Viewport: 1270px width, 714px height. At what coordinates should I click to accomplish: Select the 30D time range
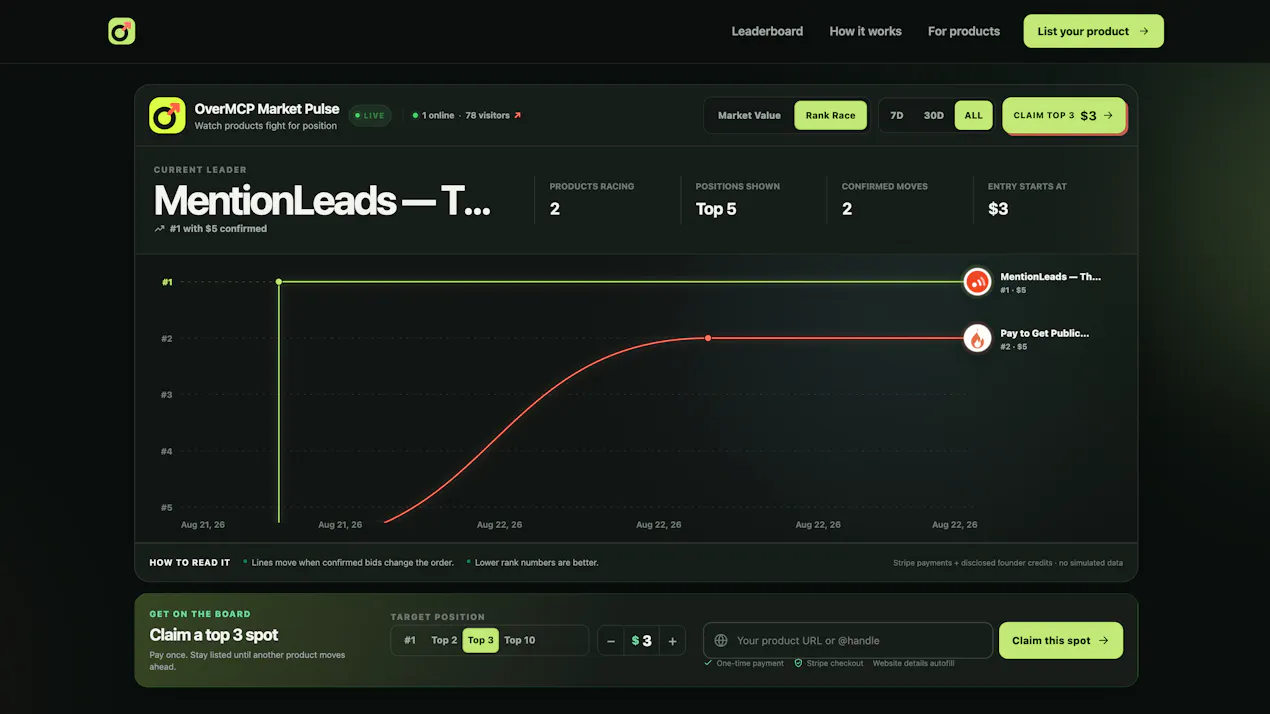[x=933, y=115]
